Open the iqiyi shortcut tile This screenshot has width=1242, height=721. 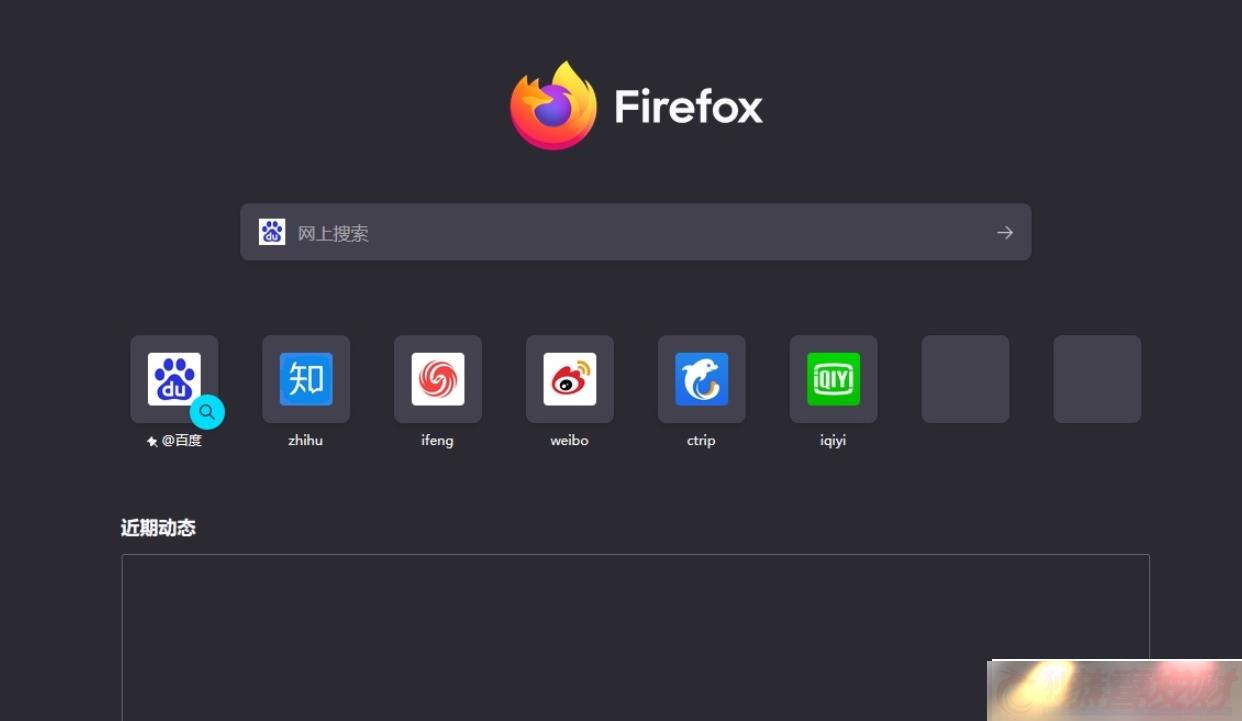pyautogui.click(x=834, y=379)
